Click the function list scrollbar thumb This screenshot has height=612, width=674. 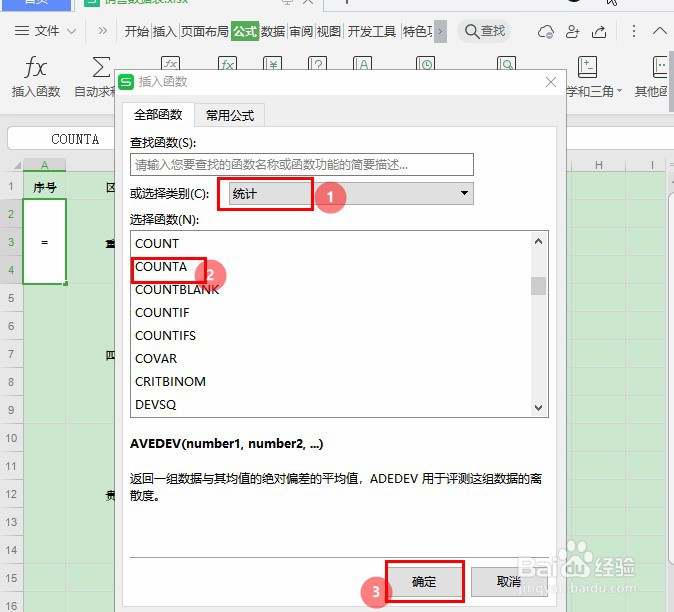[x=539, y=286]
